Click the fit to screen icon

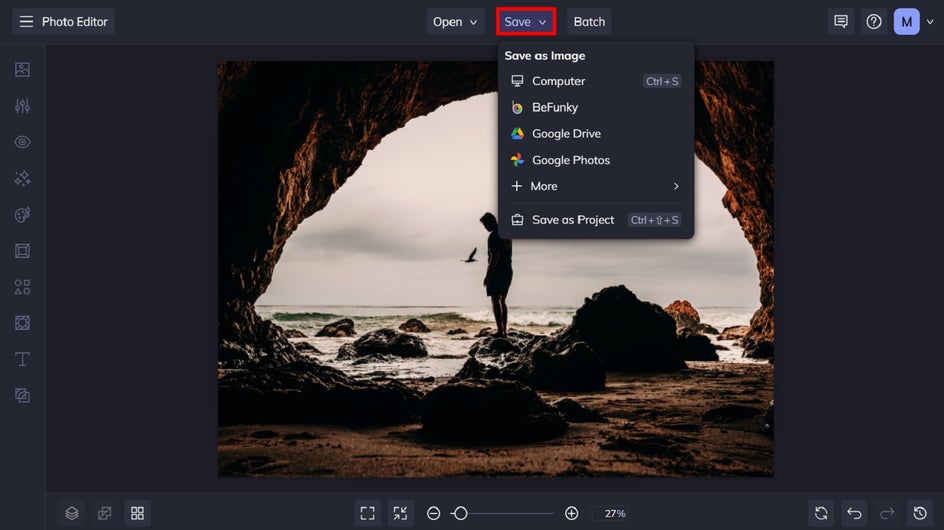point(367,513)
